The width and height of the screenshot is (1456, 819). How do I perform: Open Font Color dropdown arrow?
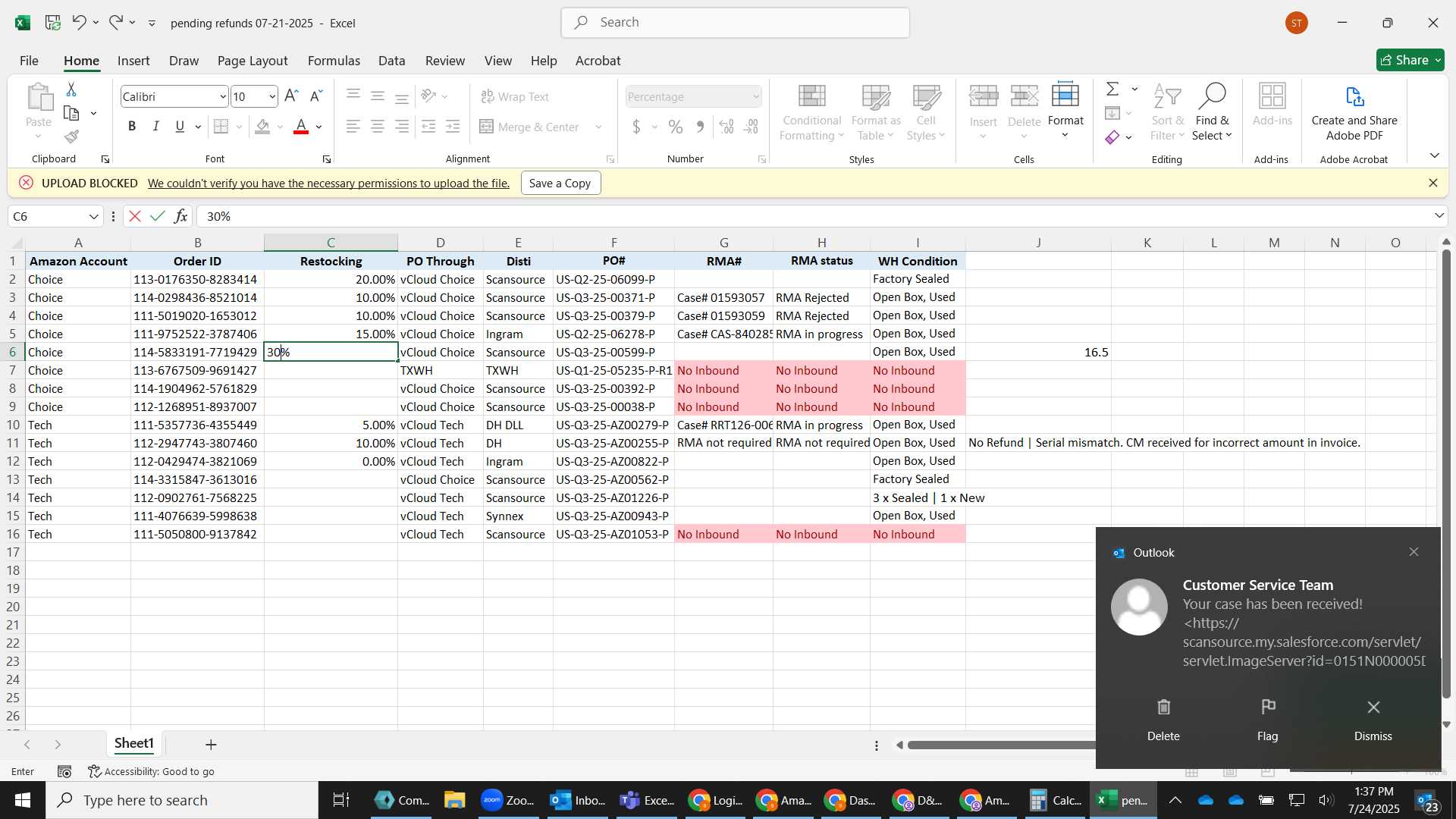(x=319, y=127)
